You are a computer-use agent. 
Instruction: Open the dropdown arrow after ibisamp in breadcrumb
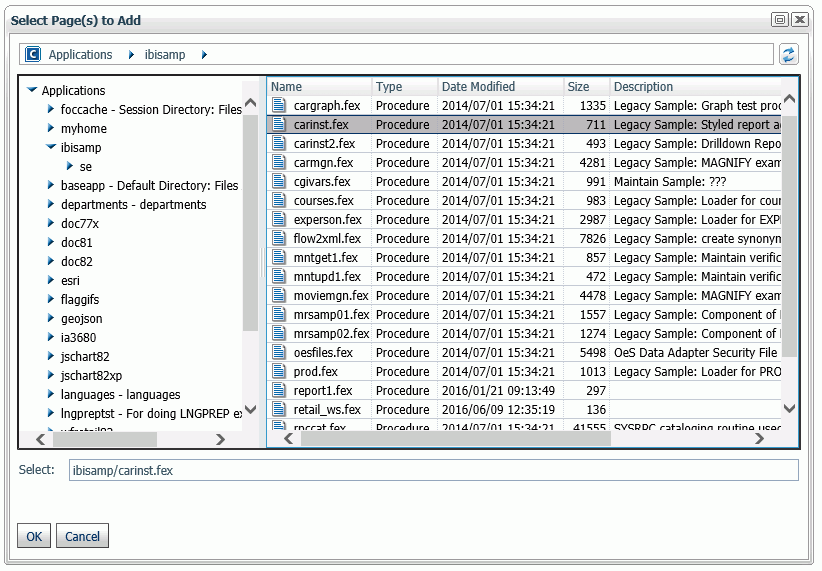[x=204, y=55]
